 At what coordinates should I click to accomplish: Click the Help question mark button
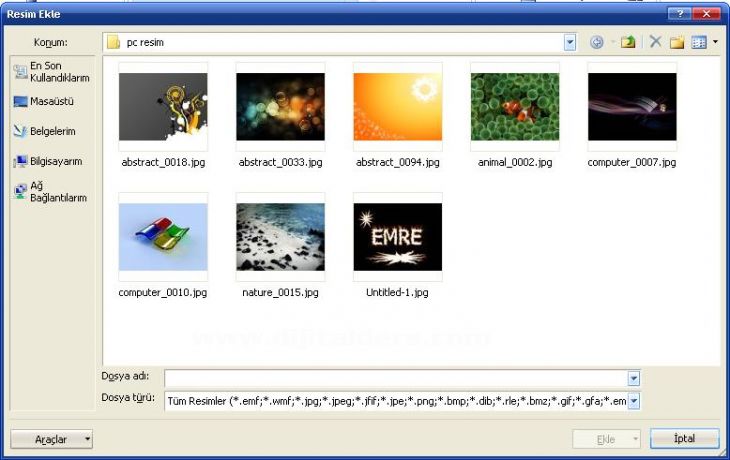(680, 14)
